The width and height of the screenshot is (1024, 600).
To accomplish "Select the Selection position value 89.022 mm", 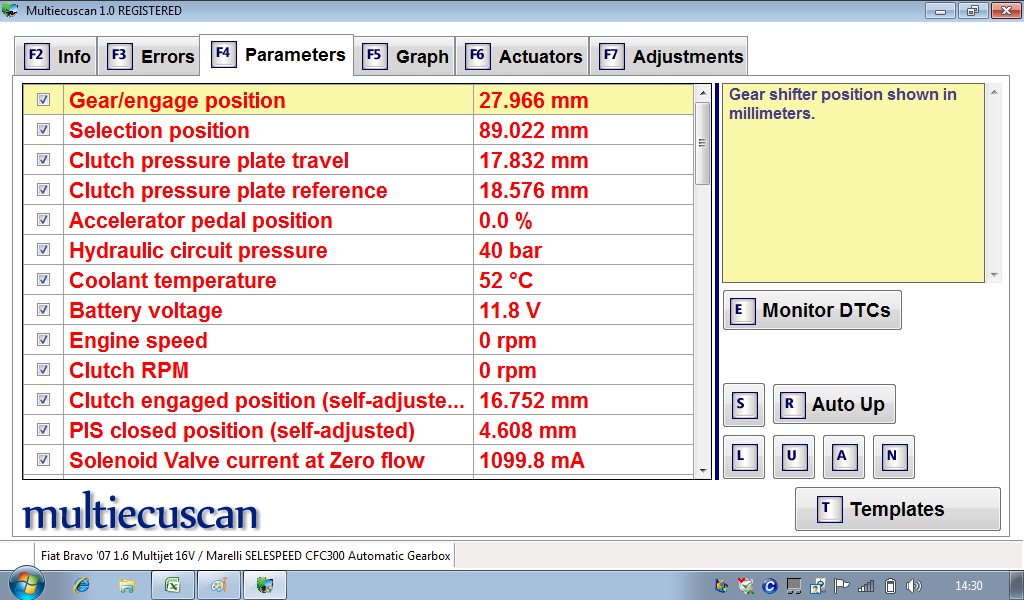I will click(x=534, y=131).
